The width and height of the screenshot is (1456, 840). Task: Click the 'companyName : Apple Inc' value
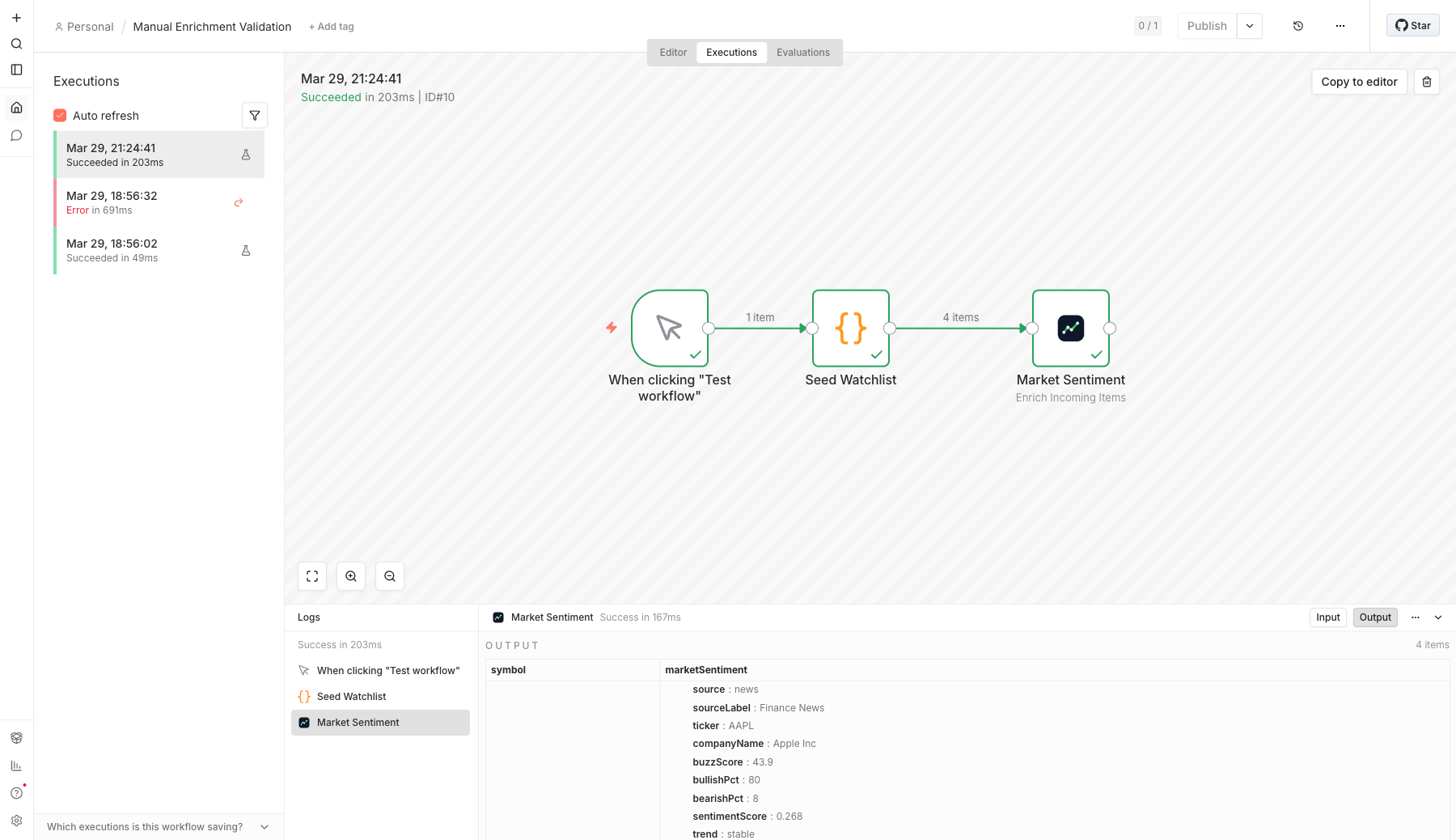coord(754,744)
